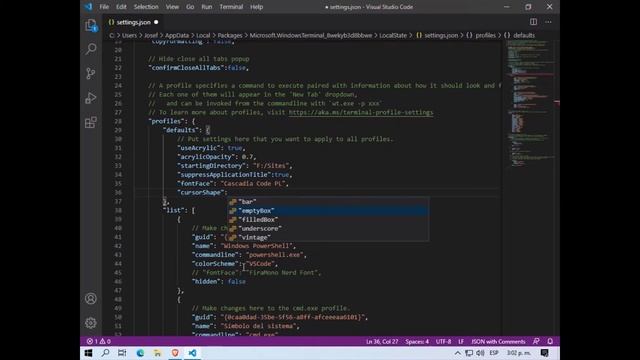This screenshot has width=640, height=360.
Task: Click the VS Code taskbar icon
Action: pyautogui.click(x=193, y=353)
